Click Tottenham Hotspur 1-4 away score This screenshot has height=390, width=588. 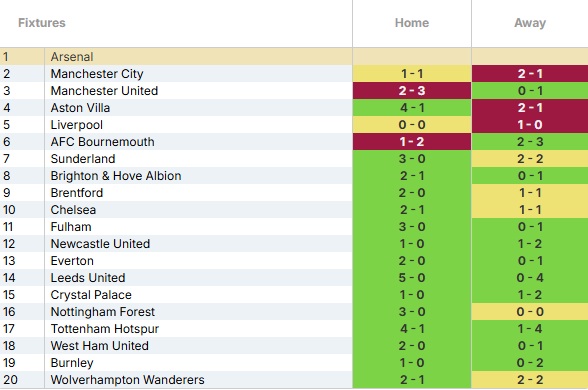tap(530, 328)
